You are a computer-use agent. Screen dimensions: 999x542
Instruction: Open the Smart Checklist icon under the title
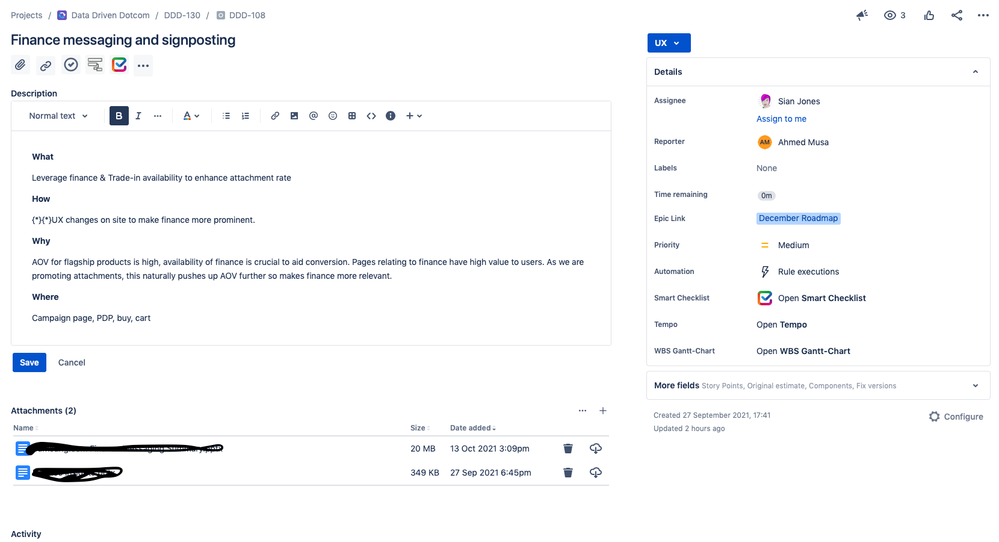119,65
